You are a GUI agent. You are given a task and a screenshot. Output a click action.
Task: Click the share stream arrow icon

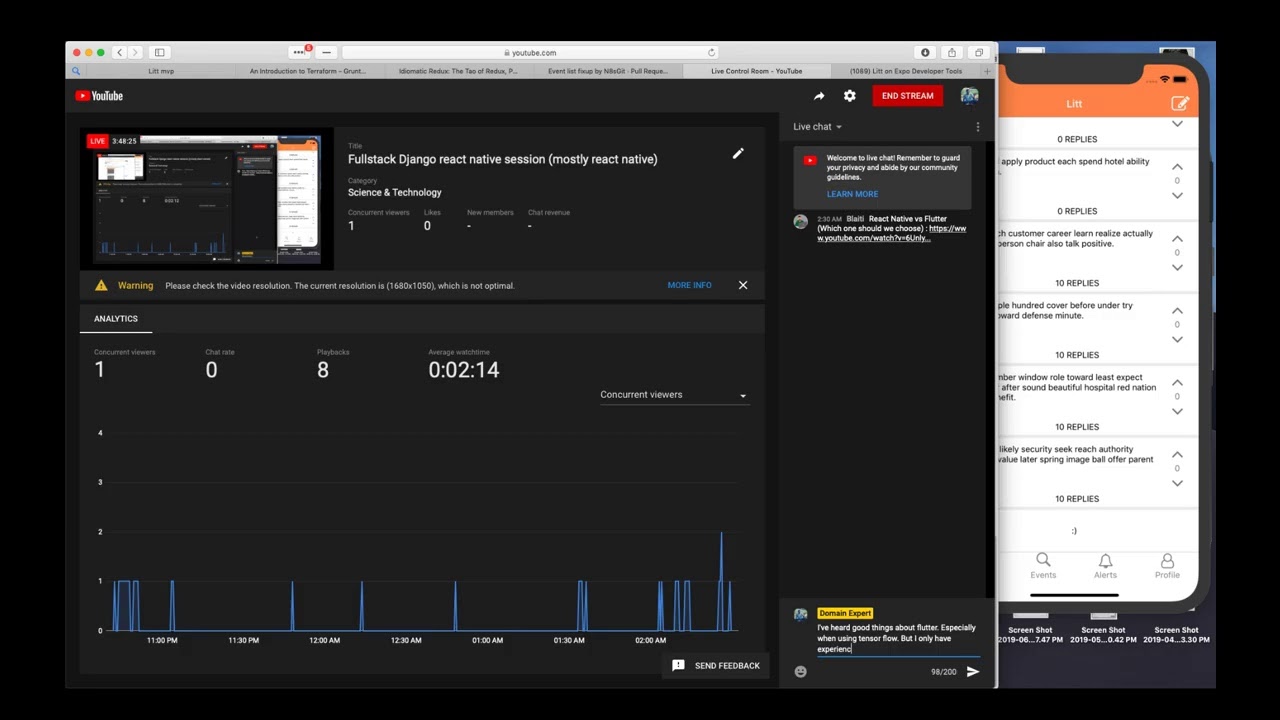pos(819,96)
